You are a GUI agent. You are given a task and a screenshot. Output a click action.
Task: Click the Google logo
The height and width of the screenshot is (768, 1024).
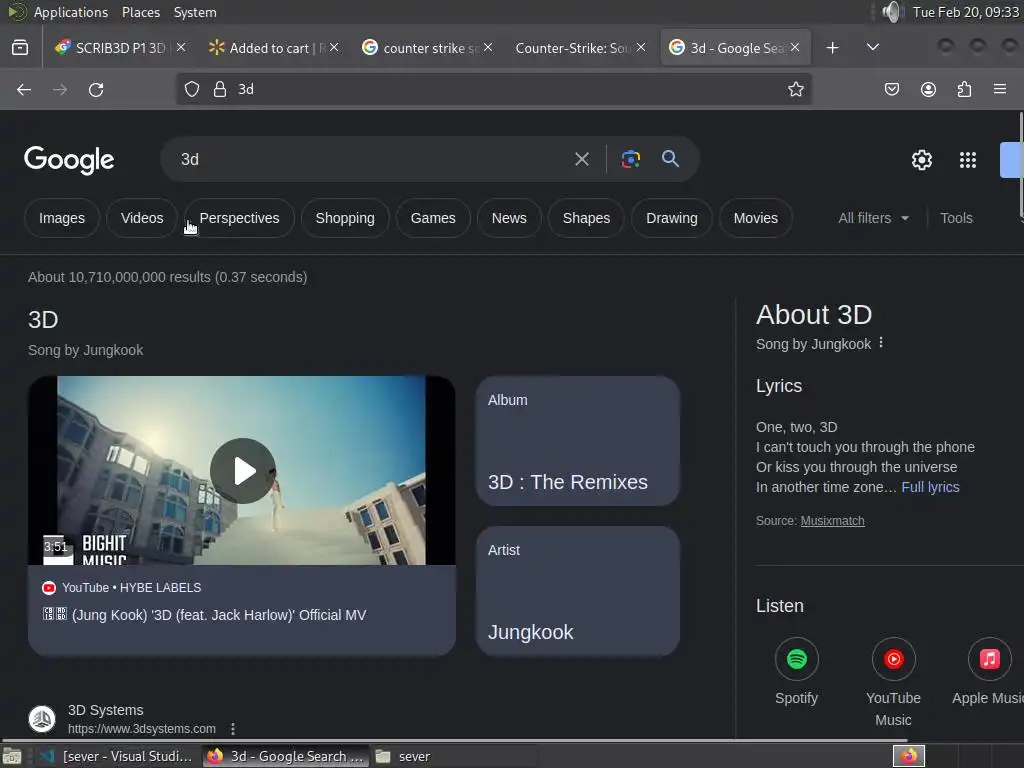tap(69, 160)
